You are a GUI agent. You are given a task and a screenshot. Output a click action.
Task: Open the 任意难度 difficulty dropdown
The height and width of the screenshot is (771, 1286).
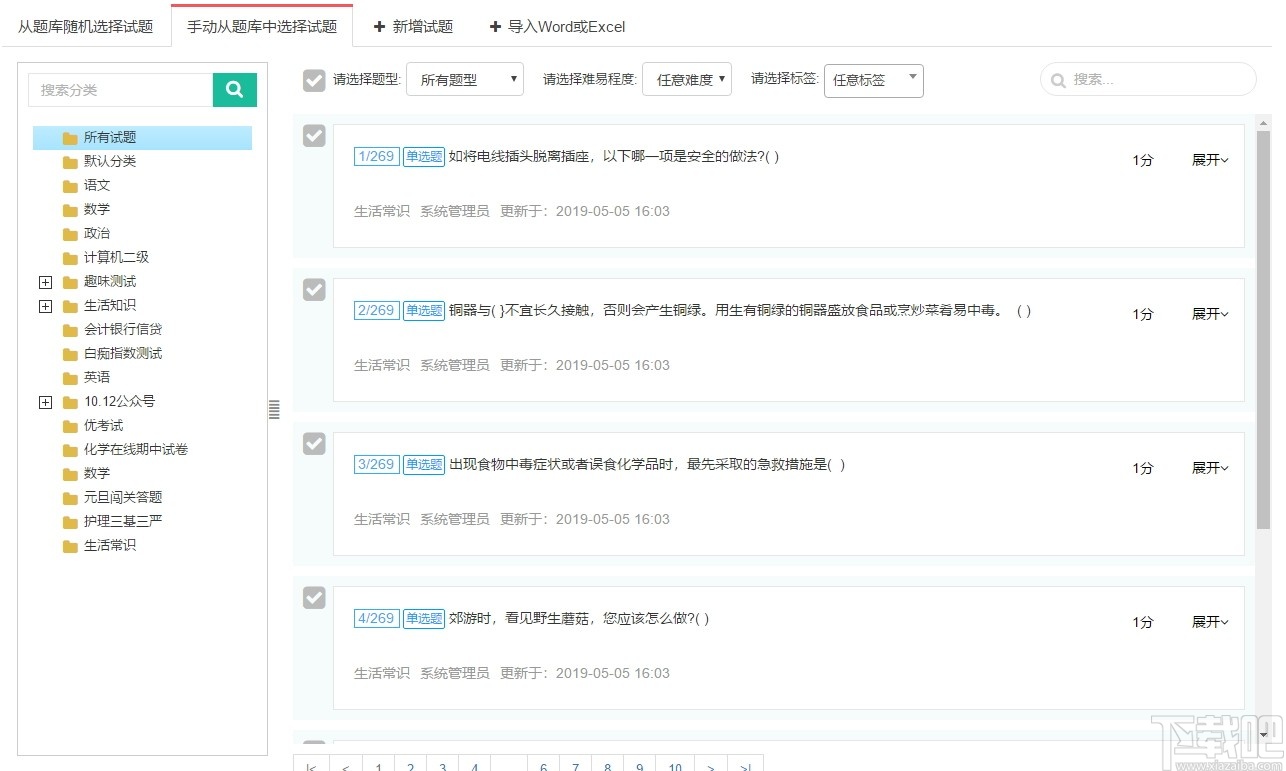pos(687,79)
